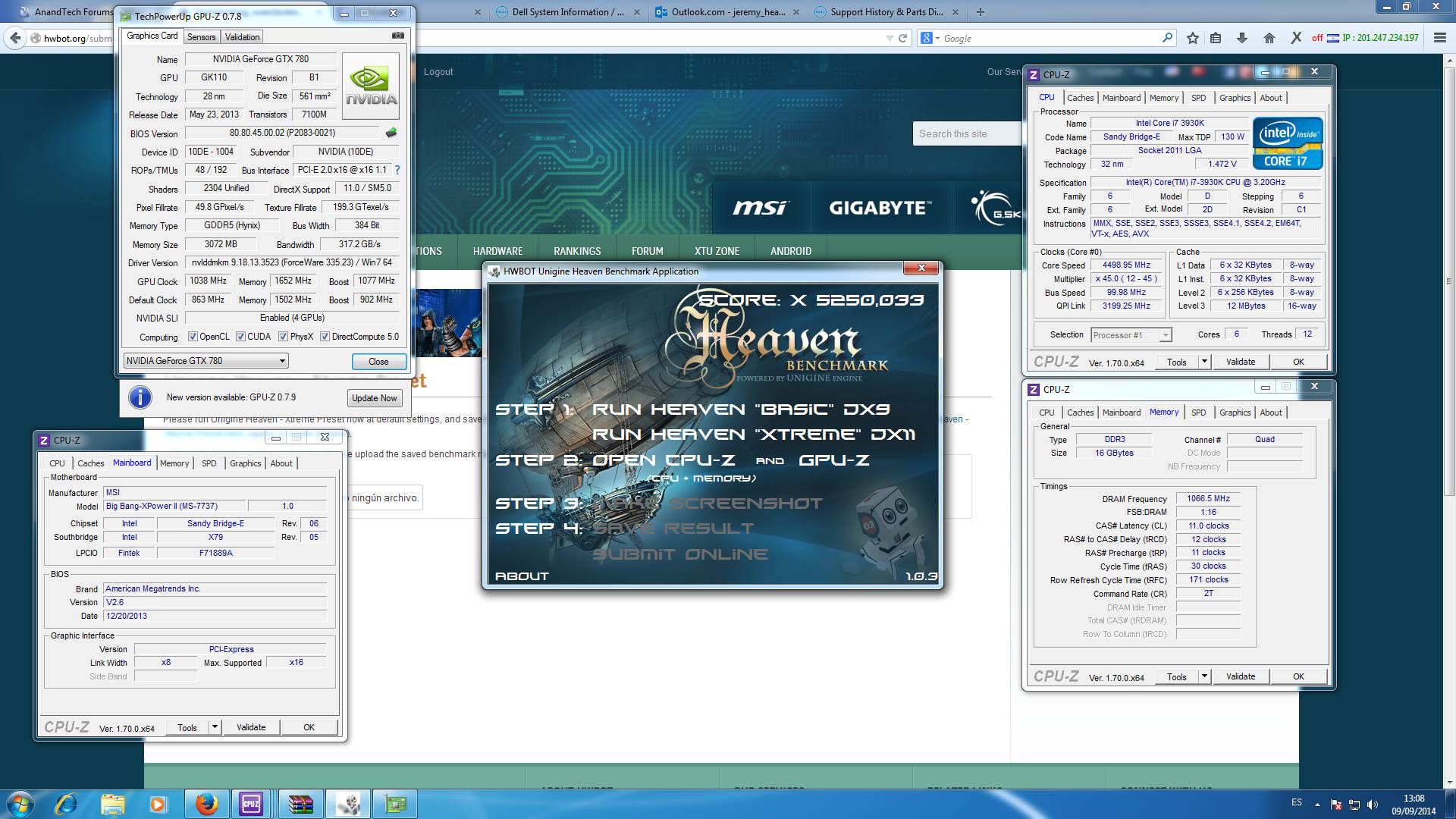Viewport: 1456px width, 819px height.
Task: Click BIOS save chip icon in GPU-Z
Action: 391,133
